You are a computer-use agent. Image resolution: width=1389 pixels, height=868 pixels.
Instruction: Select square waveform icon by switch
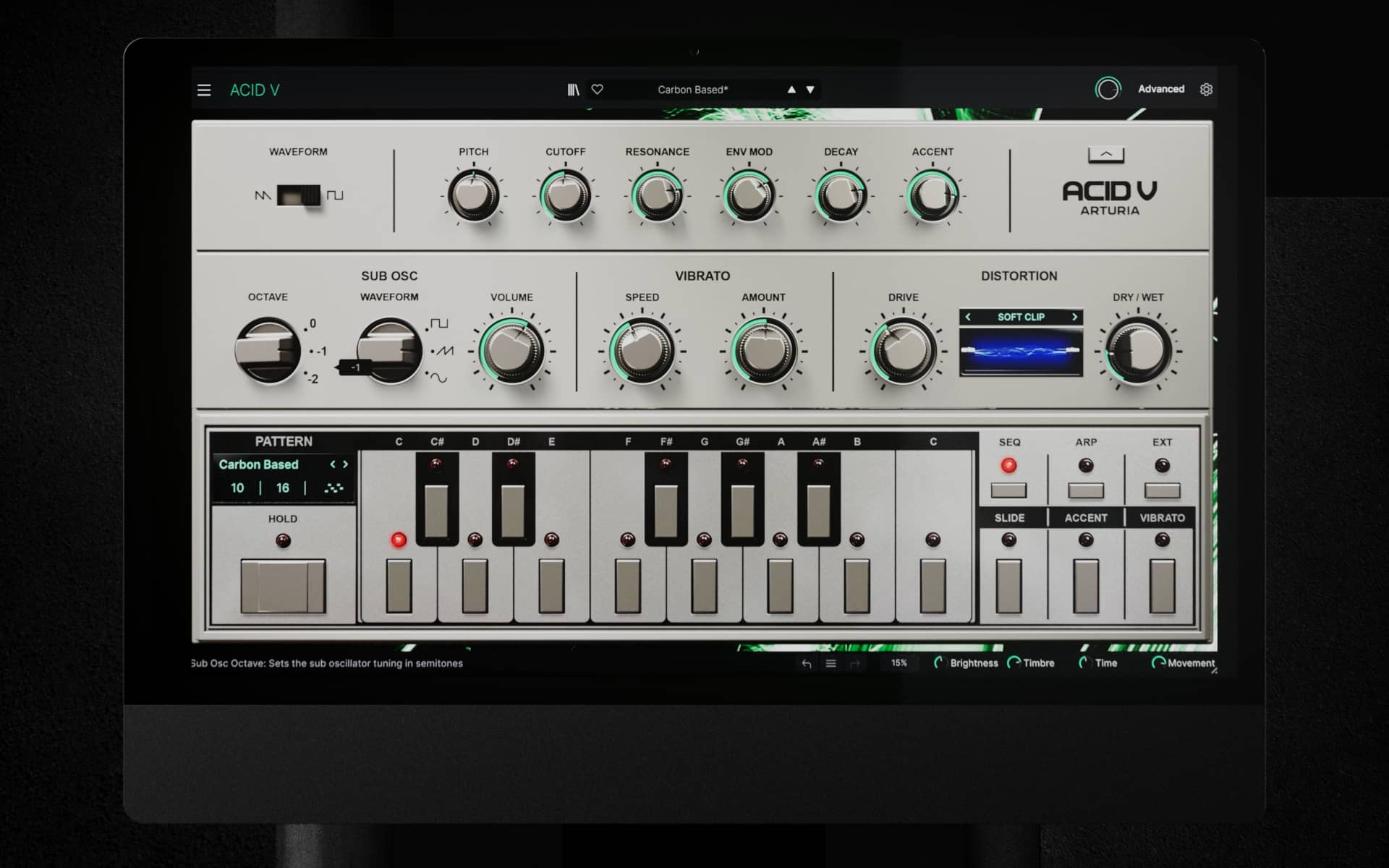click(335, 195)
